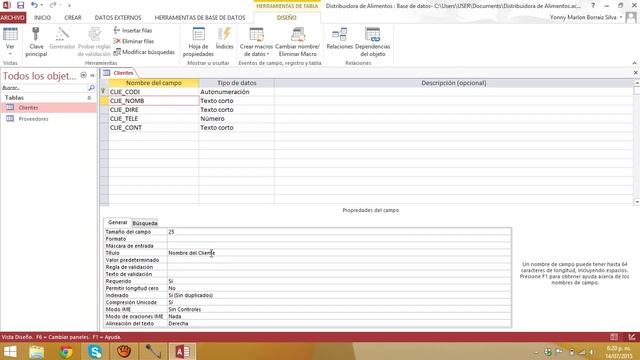Open Hoja de propiedades

click(x=198, y=42)
